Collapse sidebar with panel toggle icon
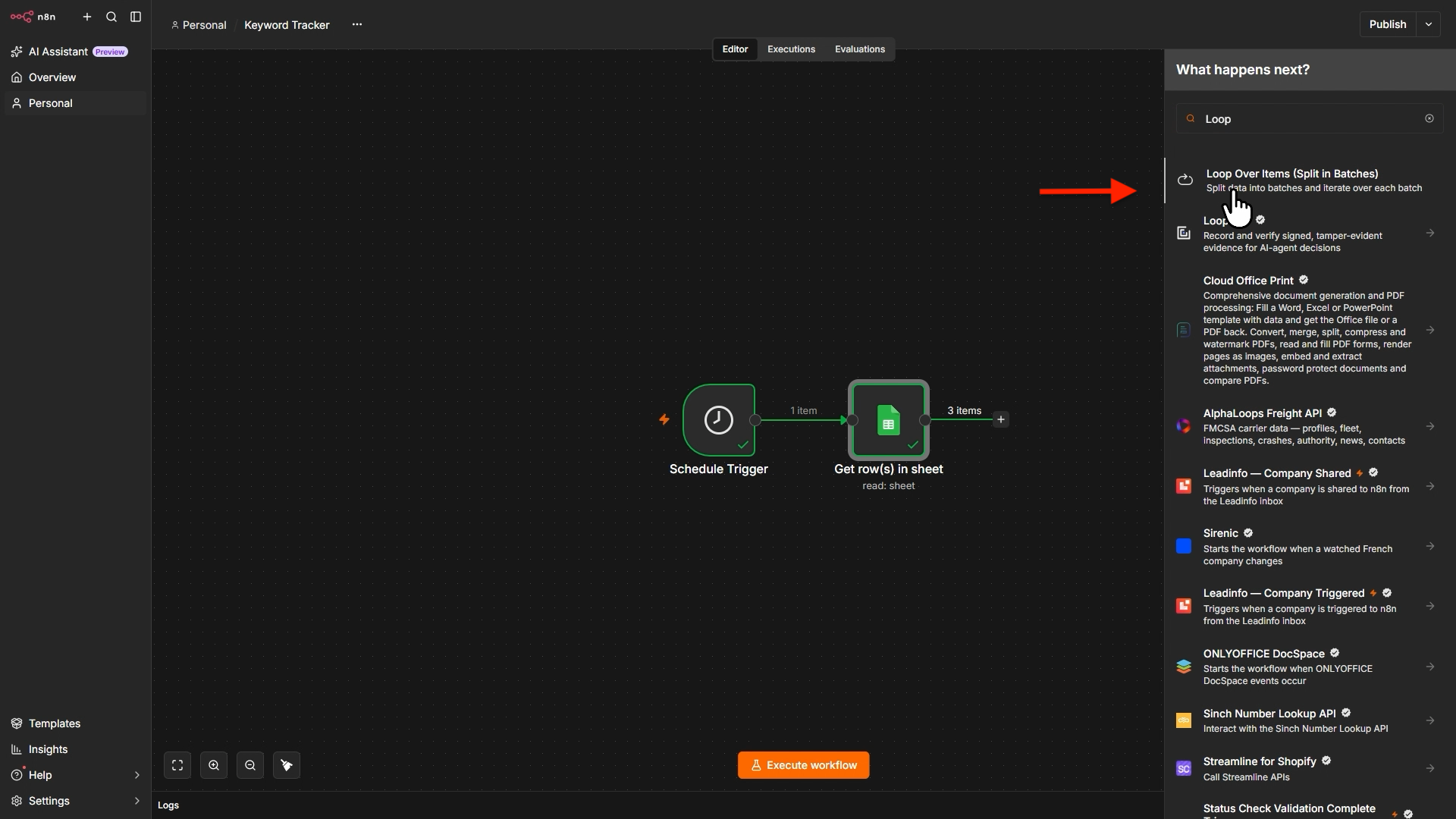Image resolution: width=1456 pixels, height=819 pixels. pyautogui.click(x=136, y=17)
